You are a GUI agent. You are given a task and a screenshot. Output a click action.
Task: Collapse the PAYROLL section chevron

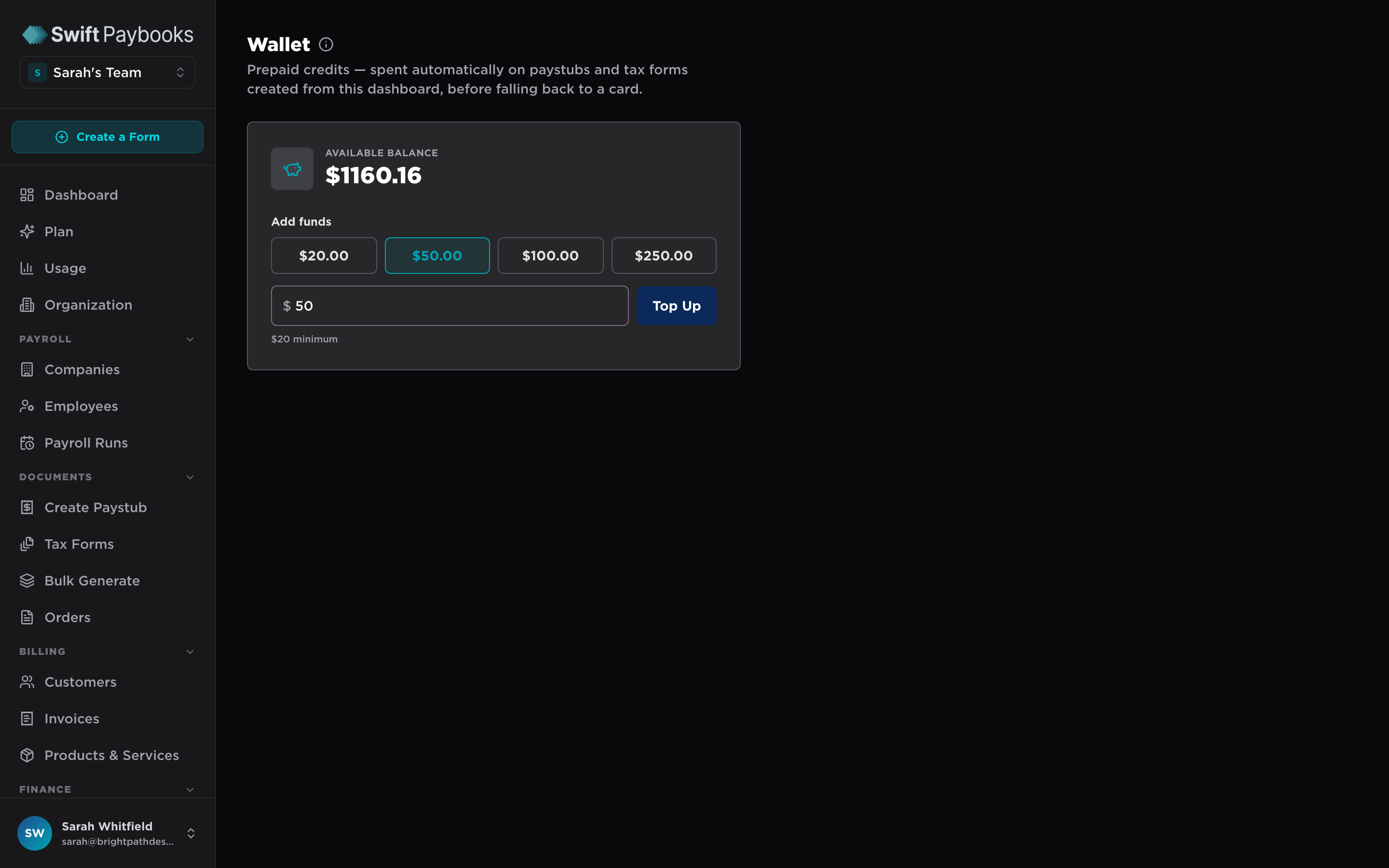190,339
